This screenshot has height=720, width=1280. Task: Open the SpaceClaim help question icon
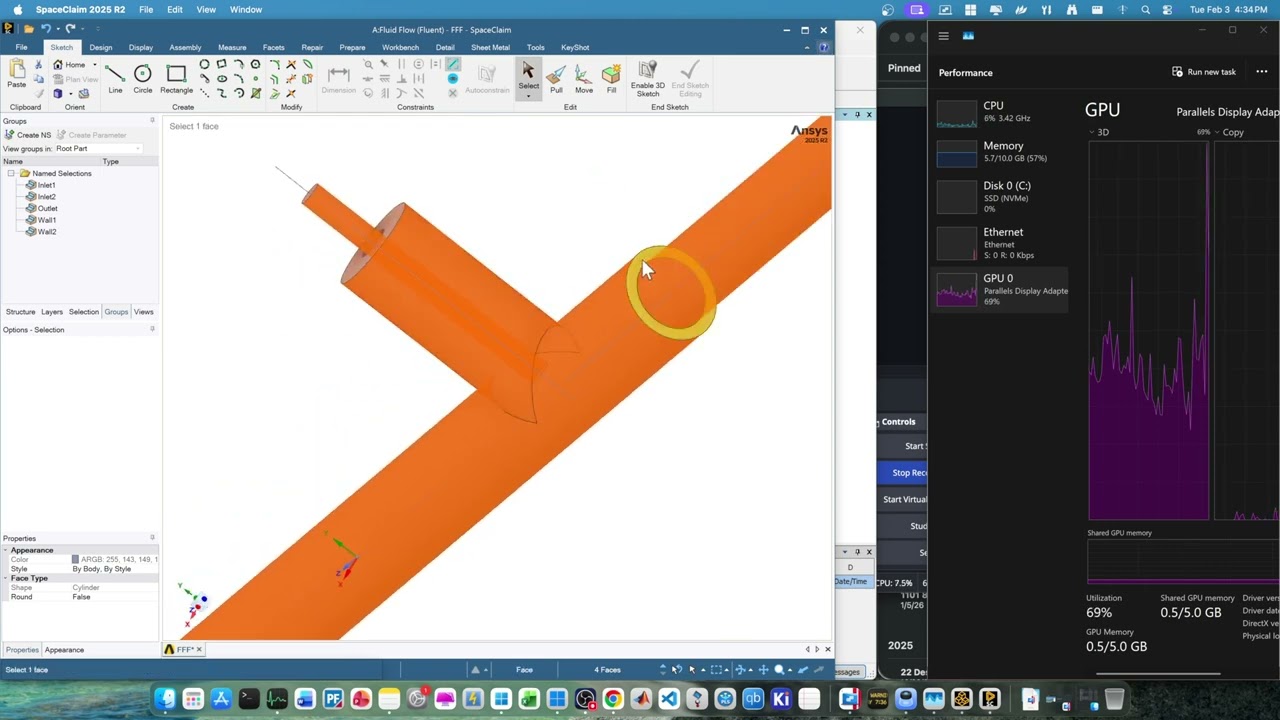pos(826,47)
